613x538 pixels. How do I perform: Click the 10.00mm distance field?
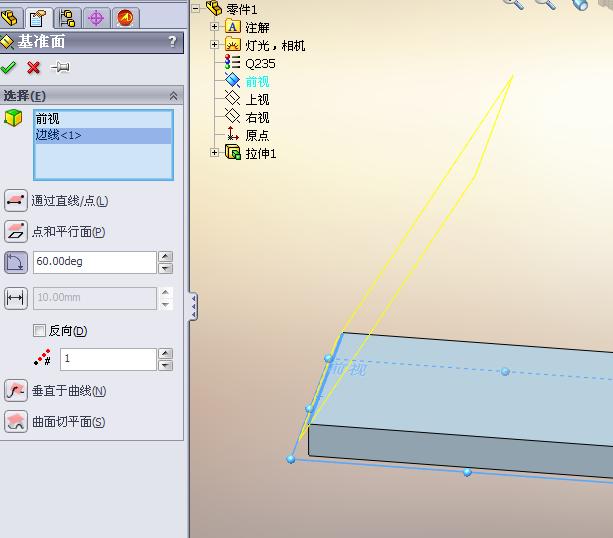(95, 298)
